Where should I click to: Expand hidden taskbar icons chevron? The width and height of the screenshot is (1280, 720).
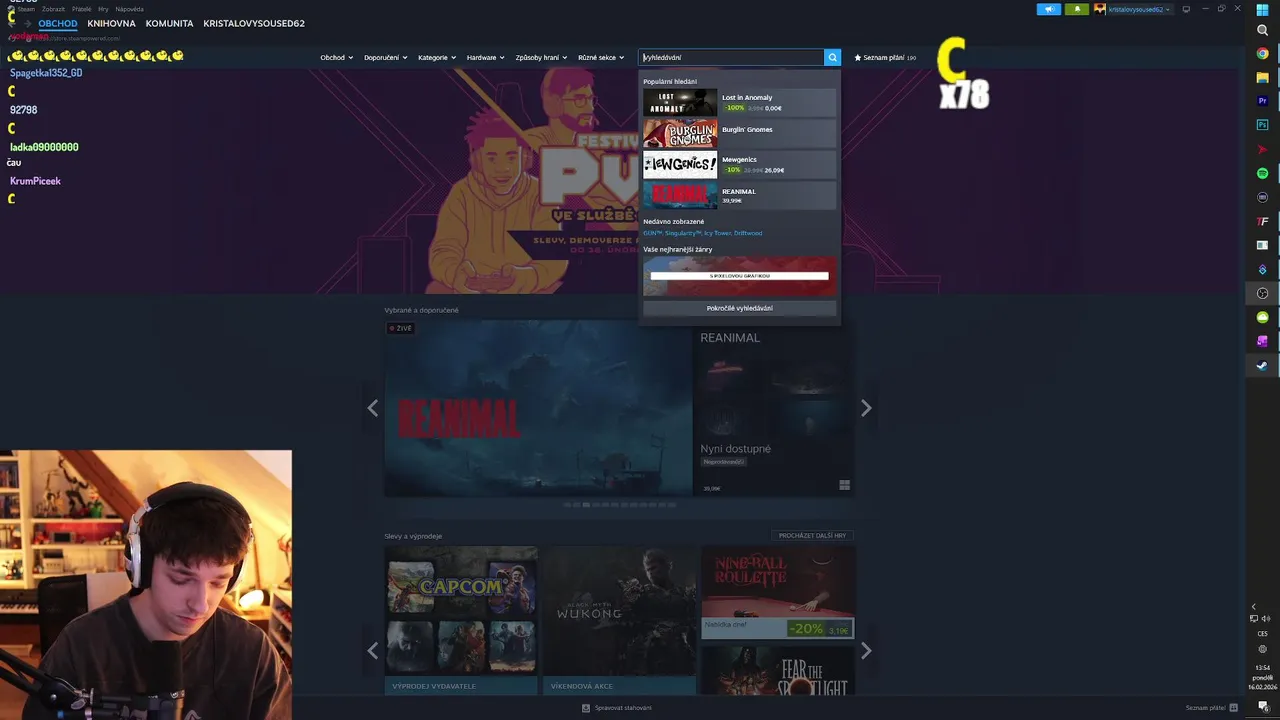click(1254, 607)
